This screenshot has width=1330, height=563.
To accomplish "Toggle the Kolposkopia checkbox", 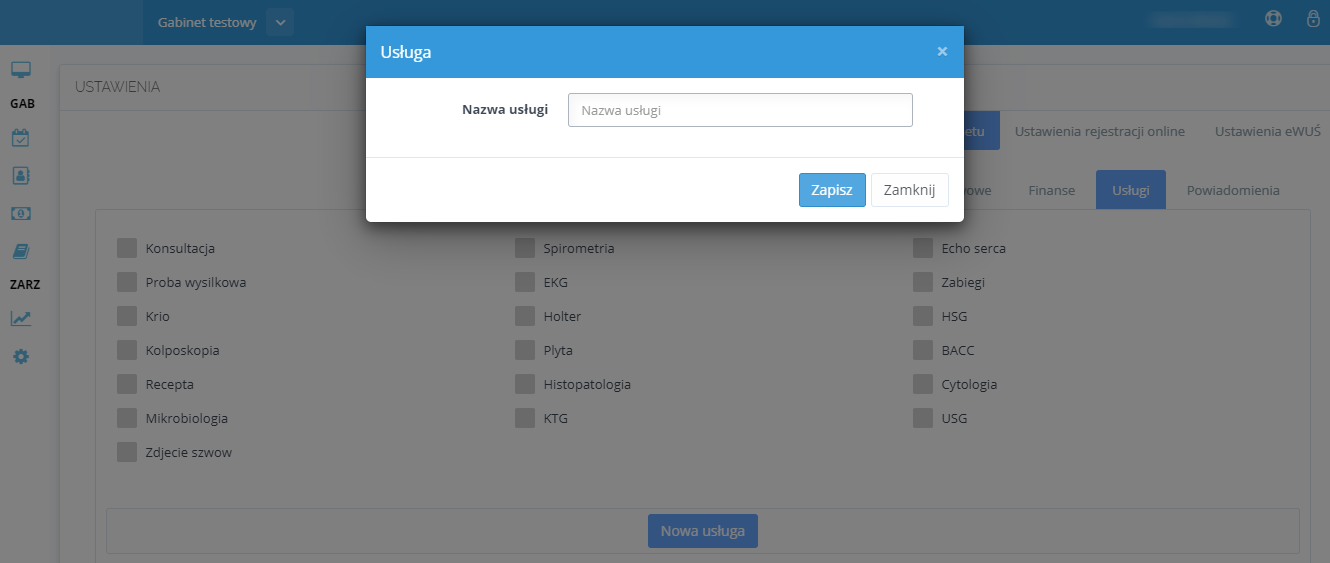I will point(127,350).
